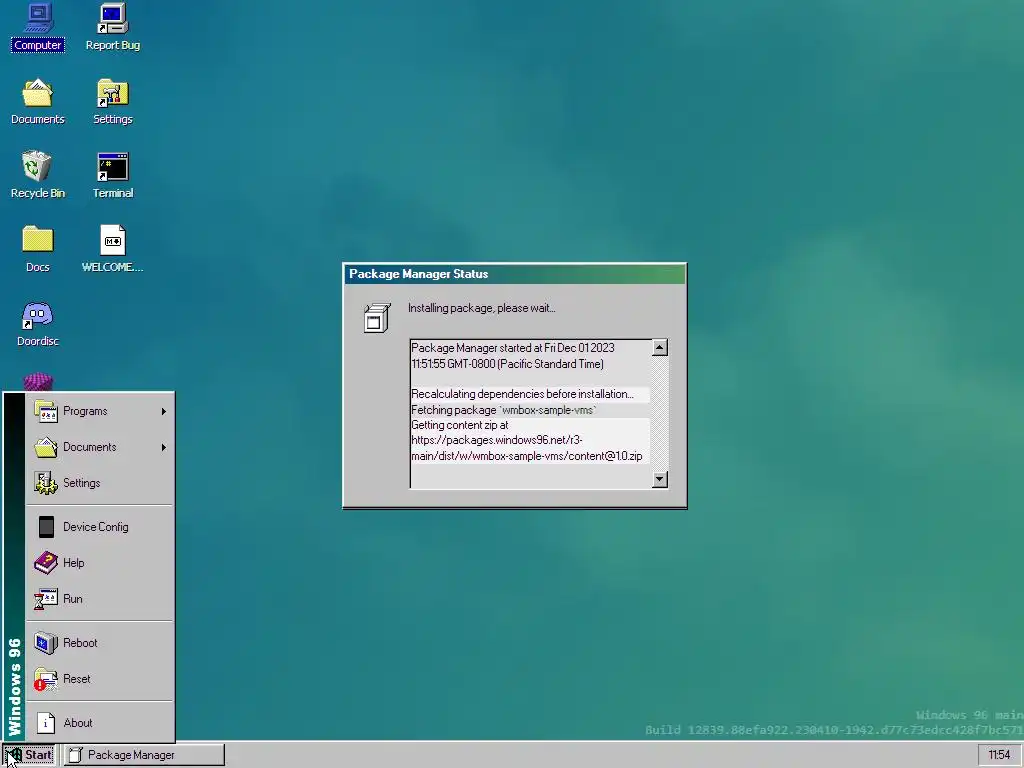Expand Programs submenu in Start menu
The image size is (1024, 768).
pyautogui.click(x=100, y=411)
